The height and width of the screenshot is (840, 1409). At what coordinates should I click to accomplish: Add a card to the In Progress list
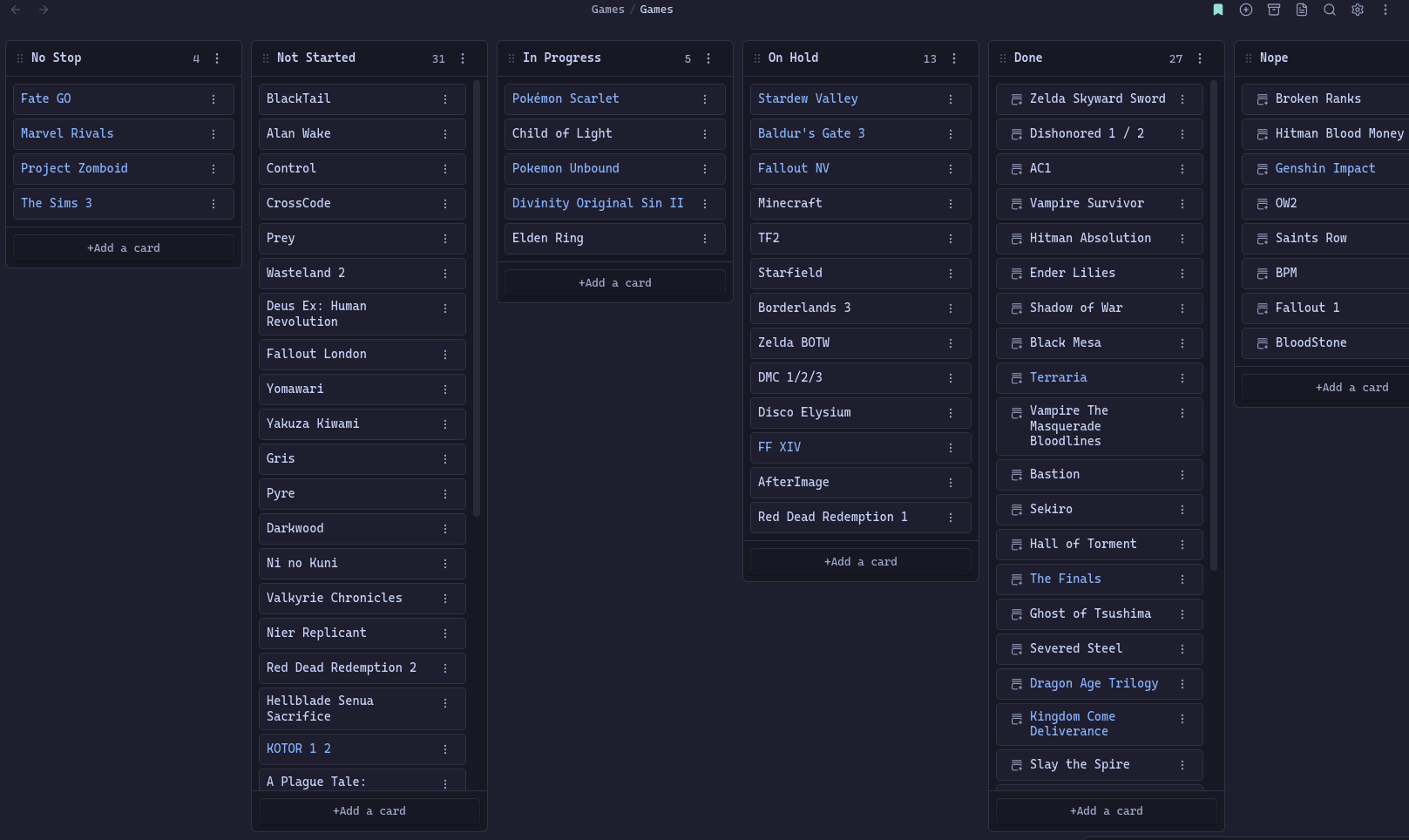(x=615, y=283)
